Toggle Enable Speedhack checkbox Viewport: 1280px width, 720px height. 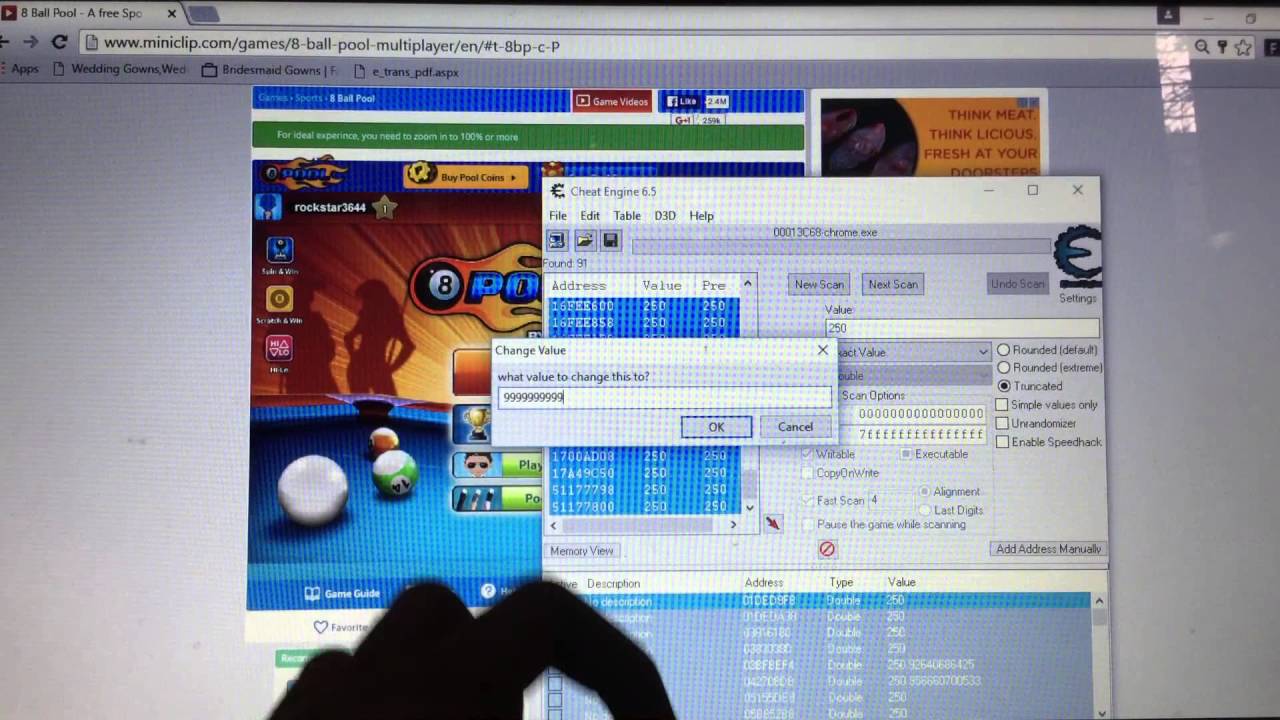coord(1002,442)
